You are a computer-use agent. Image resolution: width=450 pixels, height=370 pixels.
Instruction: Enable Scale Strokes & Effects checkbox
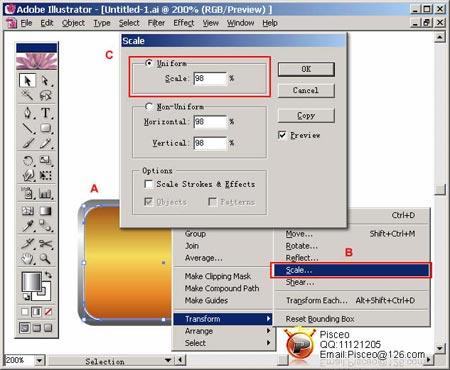pyautogui.click(x=149, y=184)
